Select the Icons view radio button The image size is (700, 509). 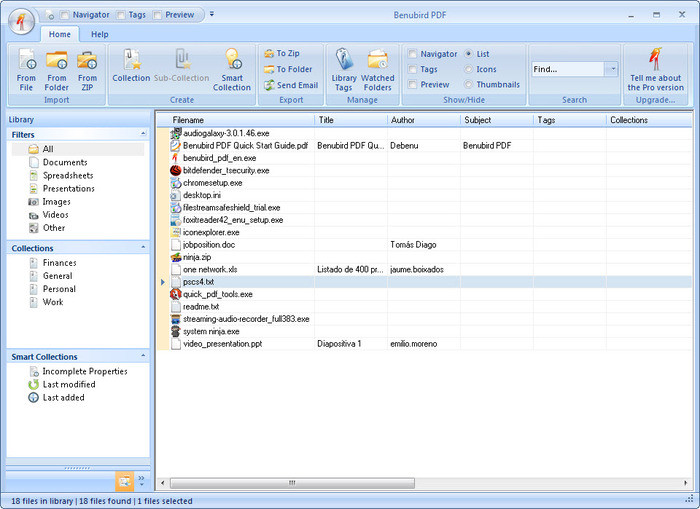pos(468,69)
